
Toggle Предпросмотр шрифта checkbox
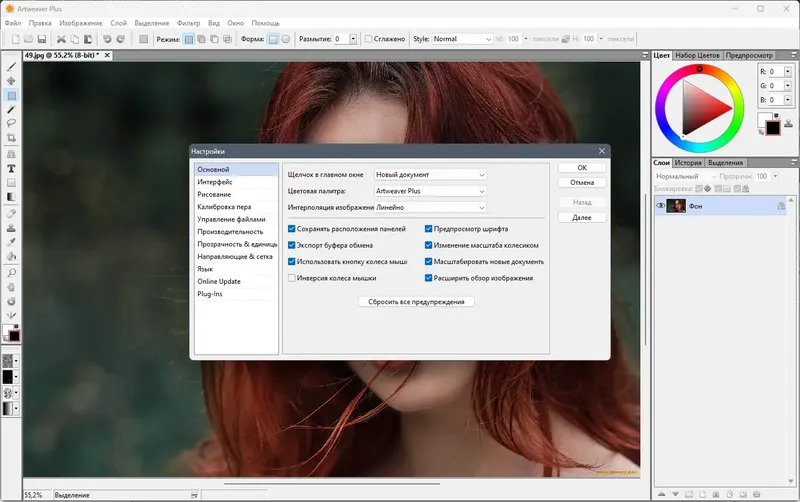pos(429,229)
